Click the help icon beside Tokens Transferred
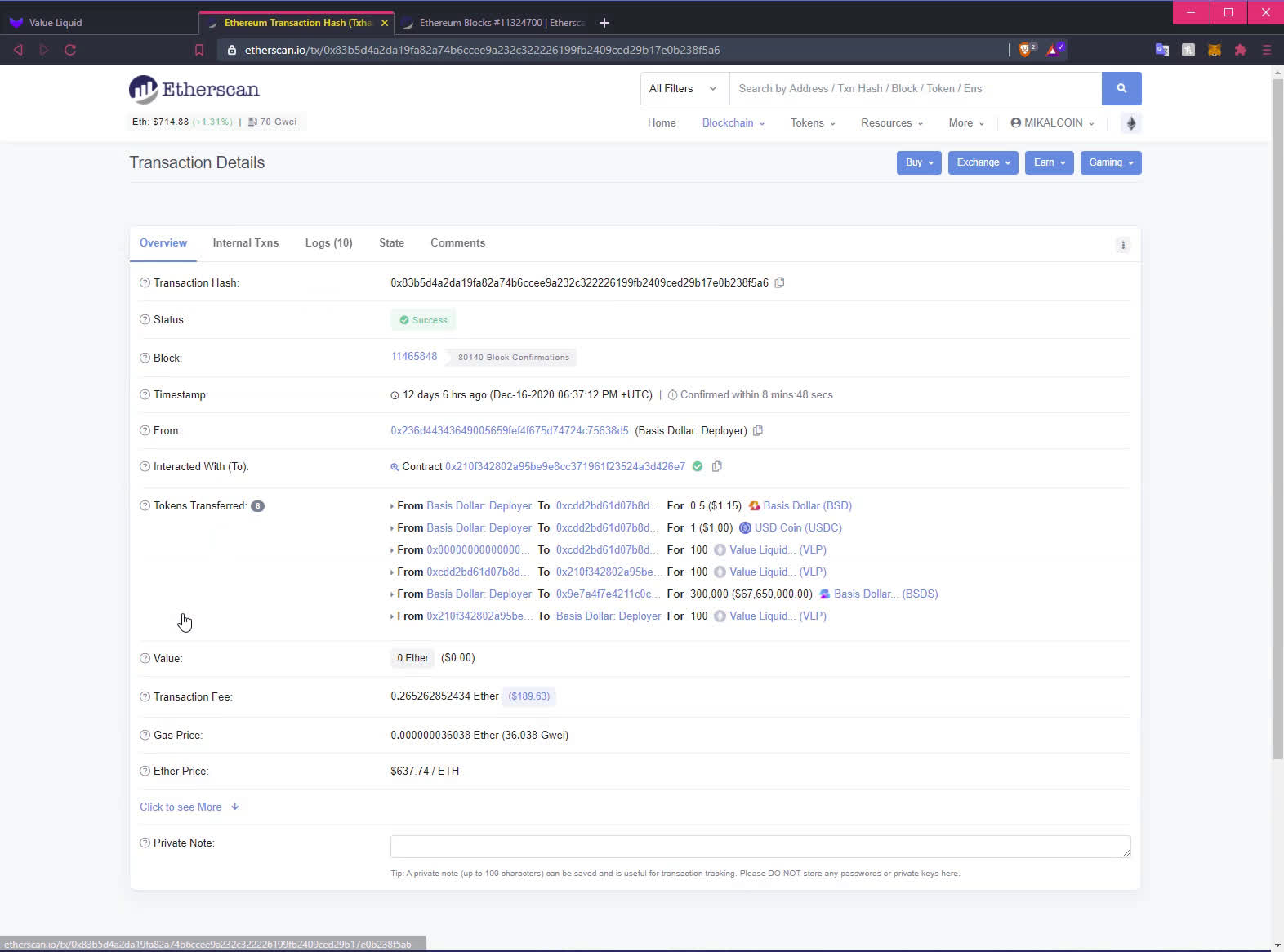The width and height of the screenshot is (1284, 952). (145, 505)
